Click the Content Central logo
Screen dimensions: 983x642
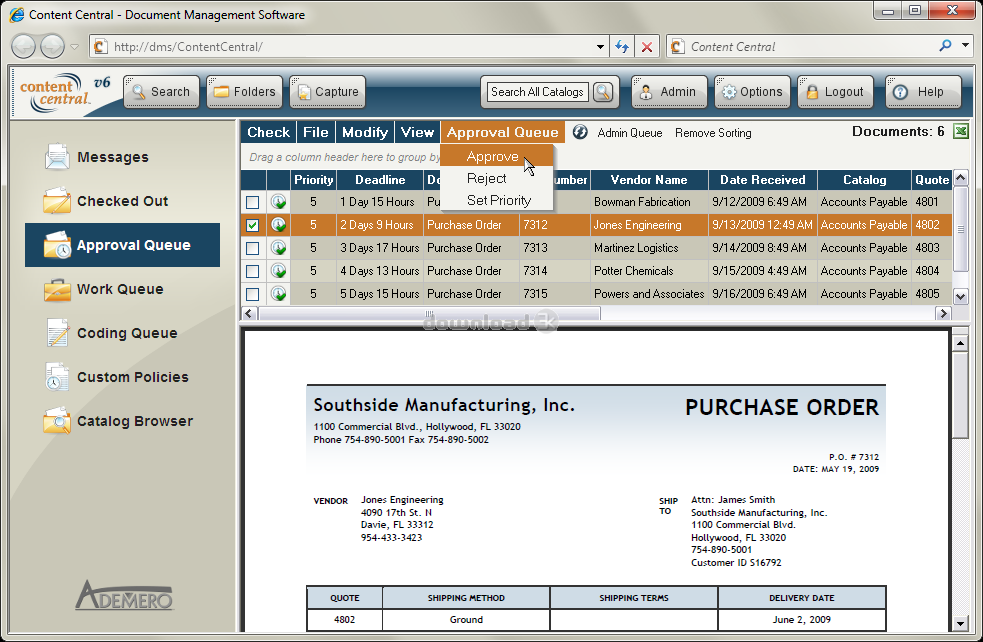64,92
